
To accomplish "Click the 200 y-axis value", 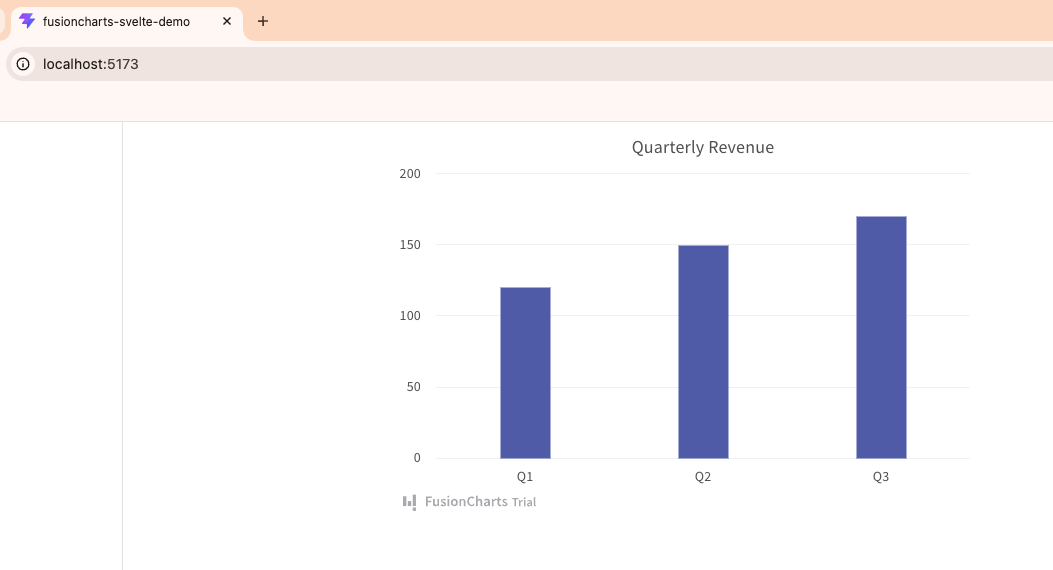I will [410, 174].
